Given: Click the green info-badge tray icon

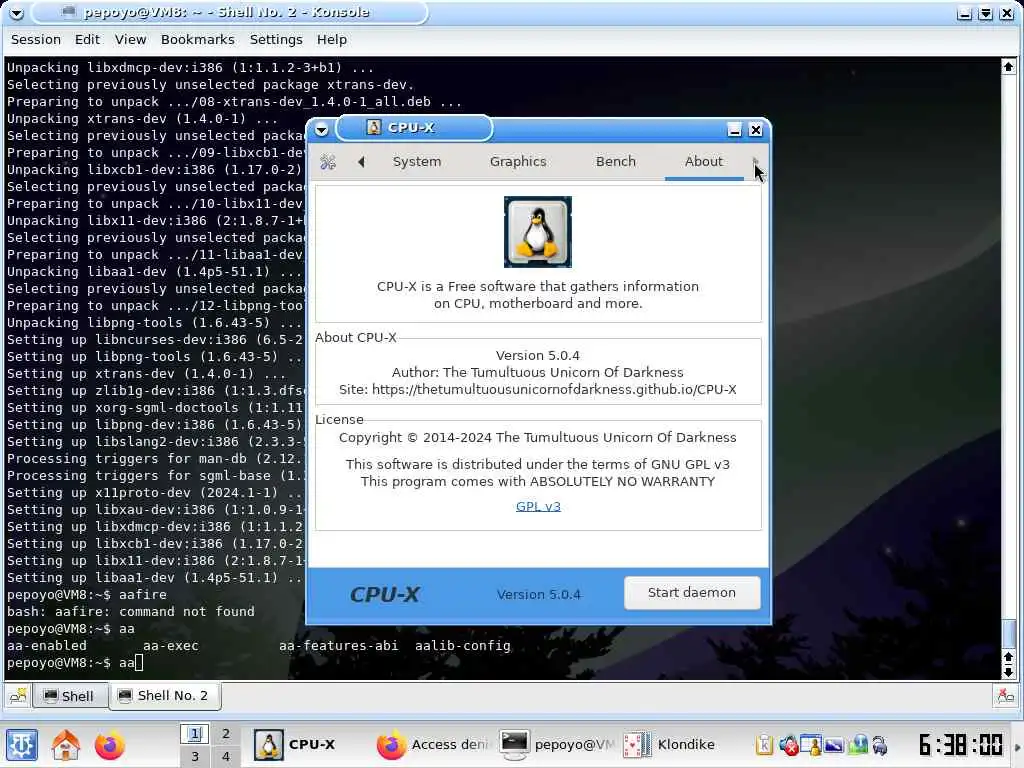Looking at the screenshot, I should [x=858, y=744].
